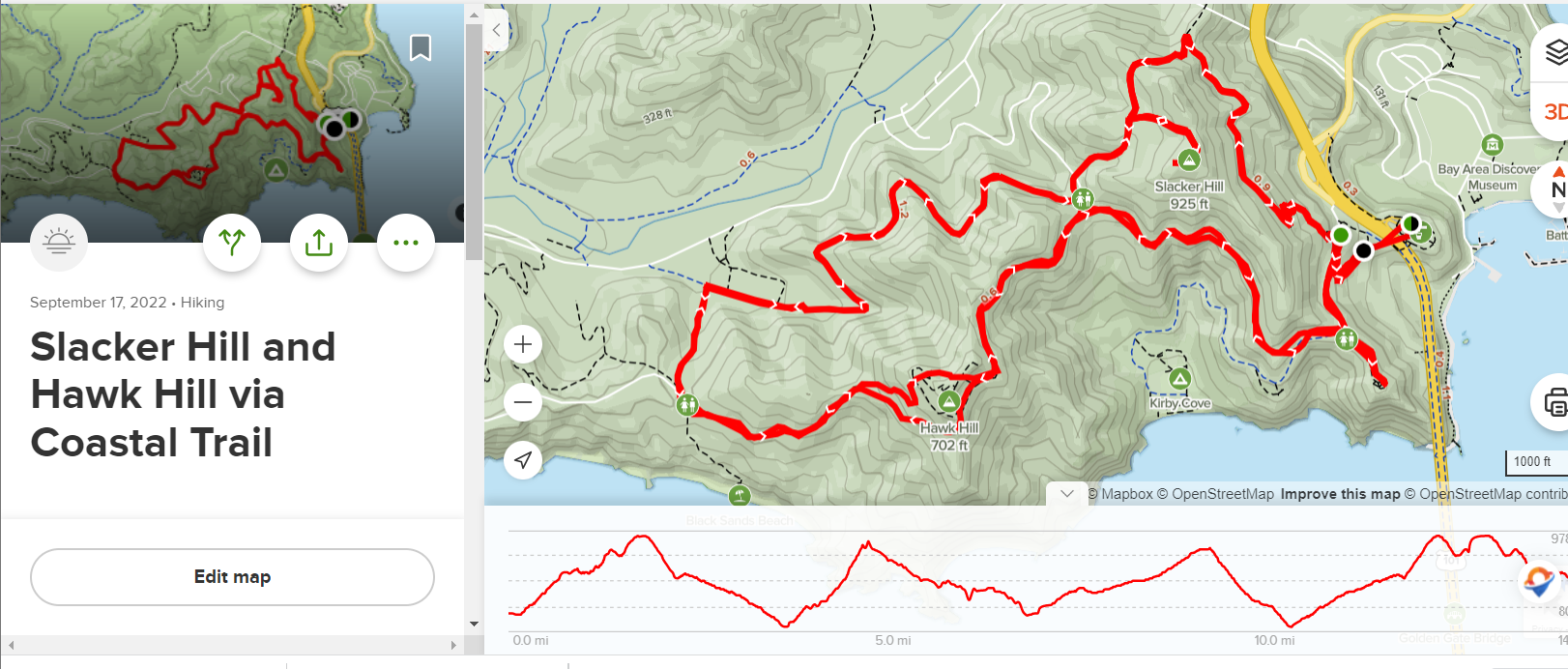Image resolution: width=1568 pixels, height=669 pixels.
Task: Open the map layers selector
Action: point(1553,52)
